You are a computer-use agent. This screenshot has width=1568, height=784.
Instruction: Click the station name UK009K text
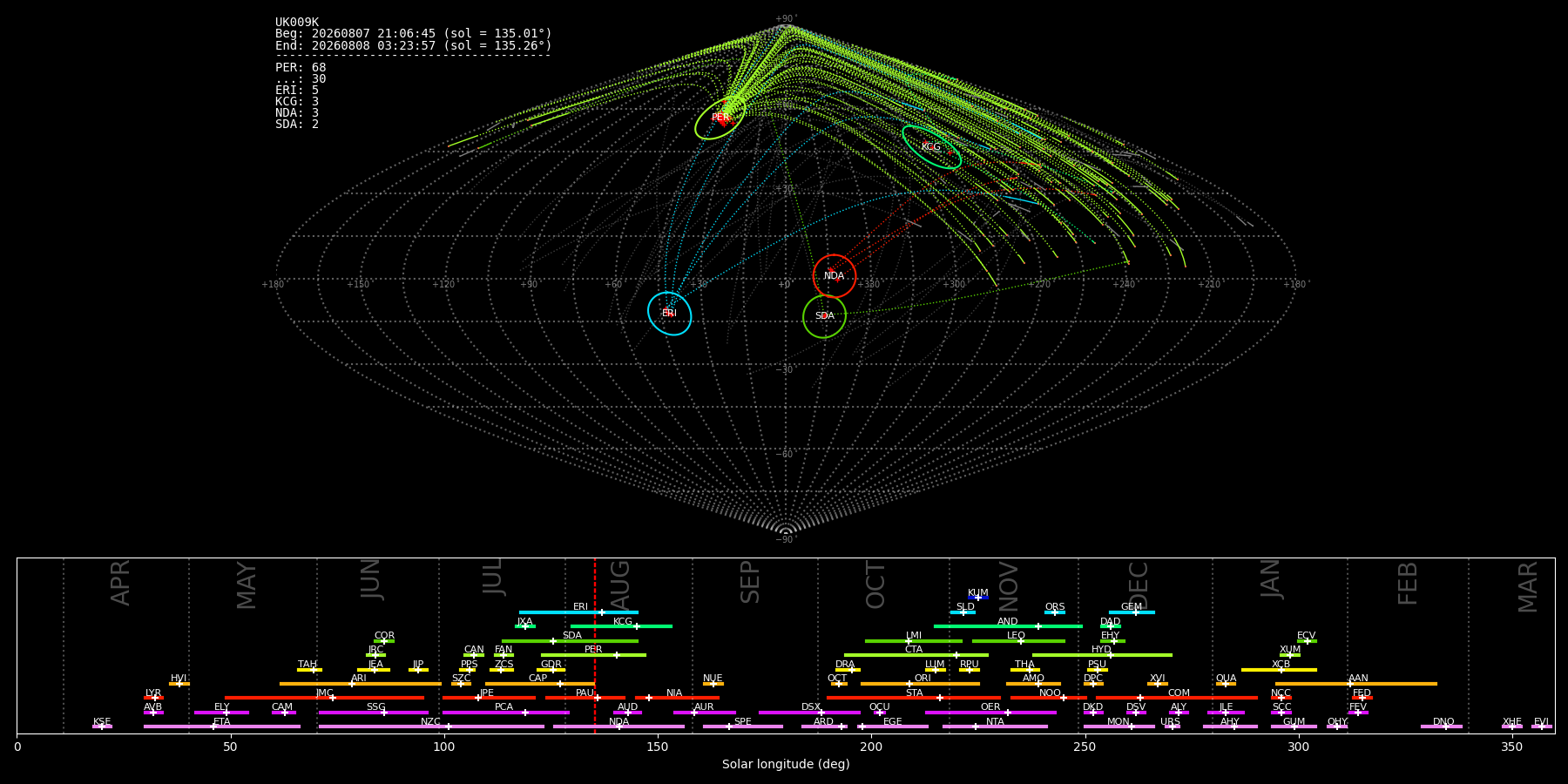click(297, 23)
